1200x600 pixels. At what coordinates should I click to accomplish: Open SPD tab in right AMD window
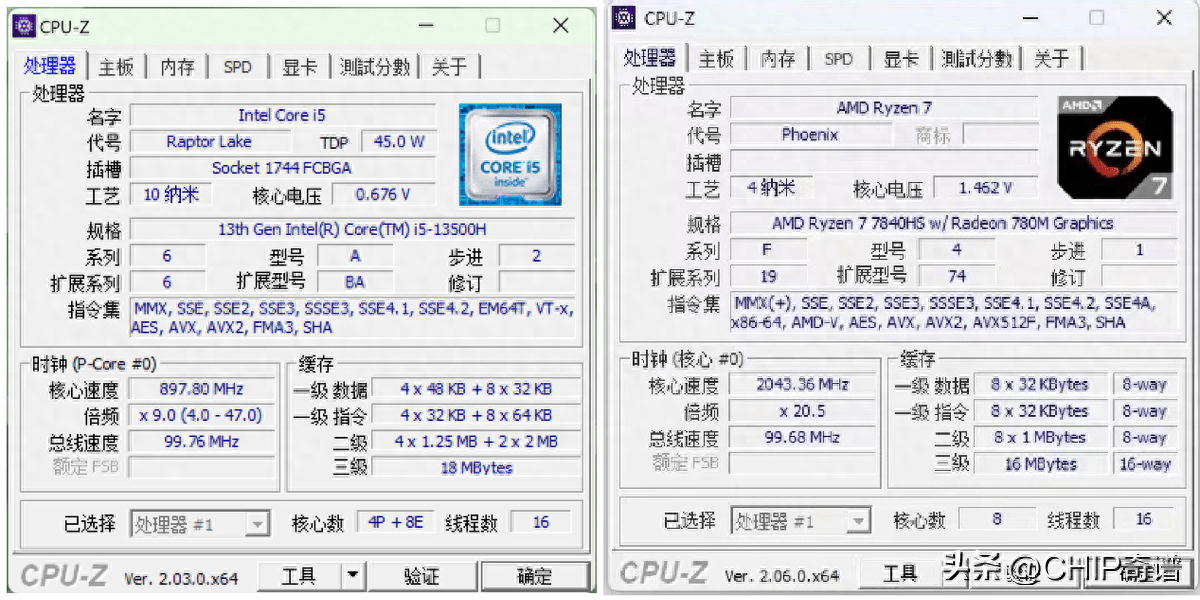point(839,59)
